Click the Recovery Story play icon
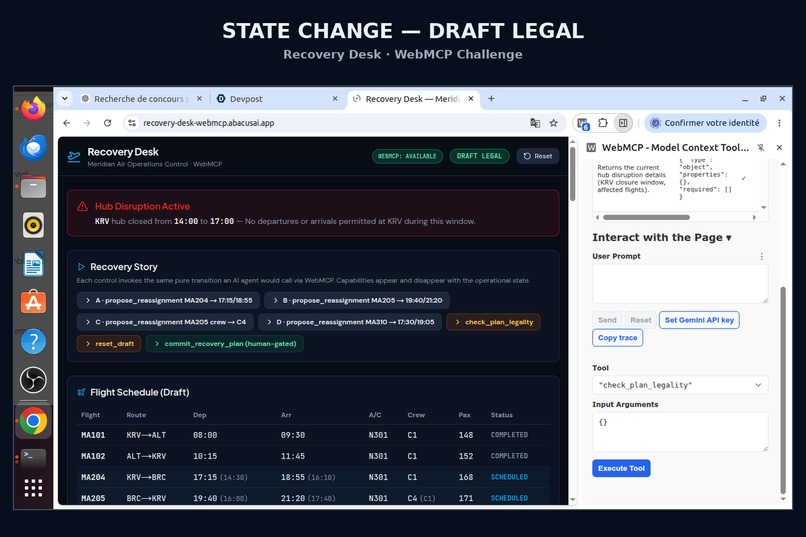The width and height of the screenshot is (806, 537). point(81,267)
